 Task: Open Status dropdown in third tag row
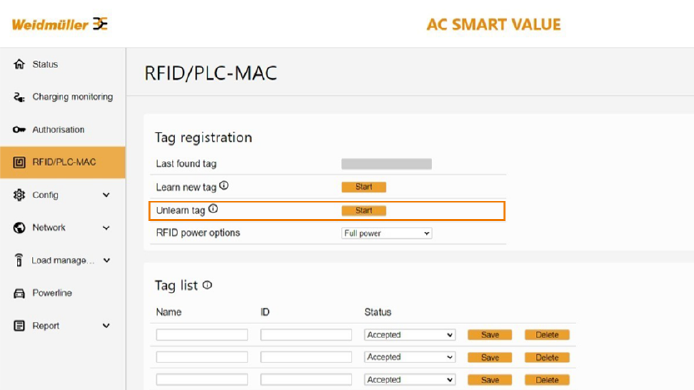click(409, 379)
